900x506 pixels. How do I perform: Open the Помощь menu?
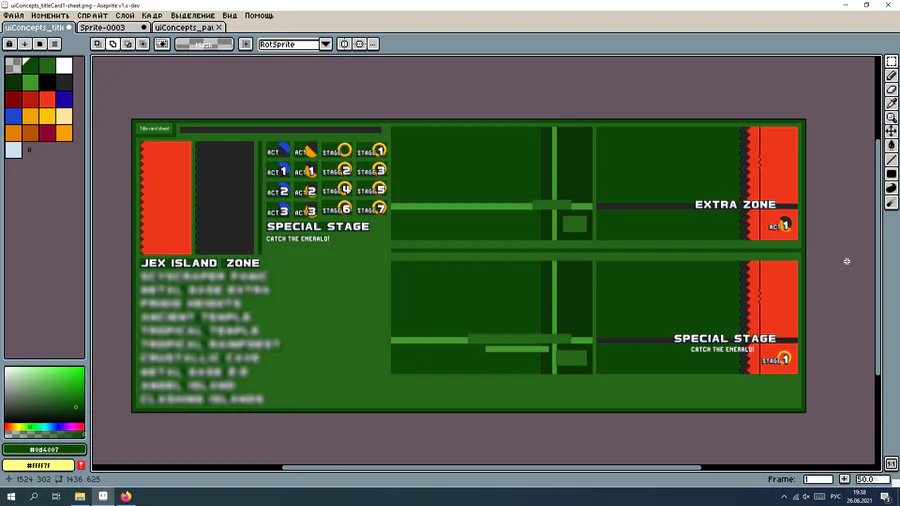259,15
